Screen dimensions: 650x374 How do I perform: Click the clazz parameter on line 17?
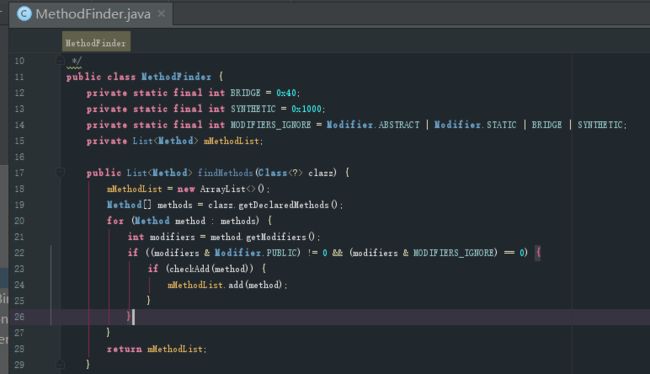[x=322, y=172]
